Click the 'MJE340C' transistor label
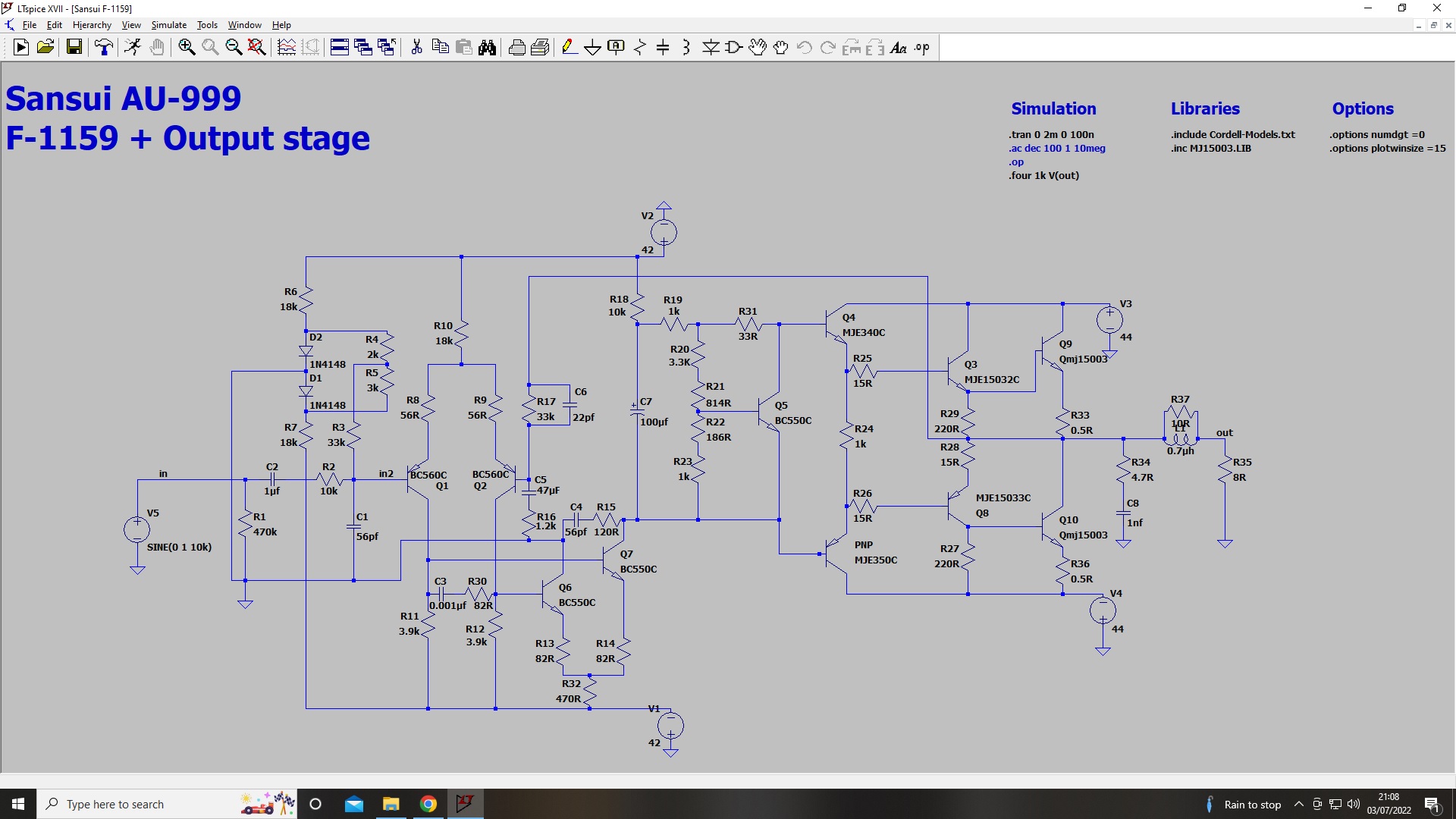 coord(864,332)
